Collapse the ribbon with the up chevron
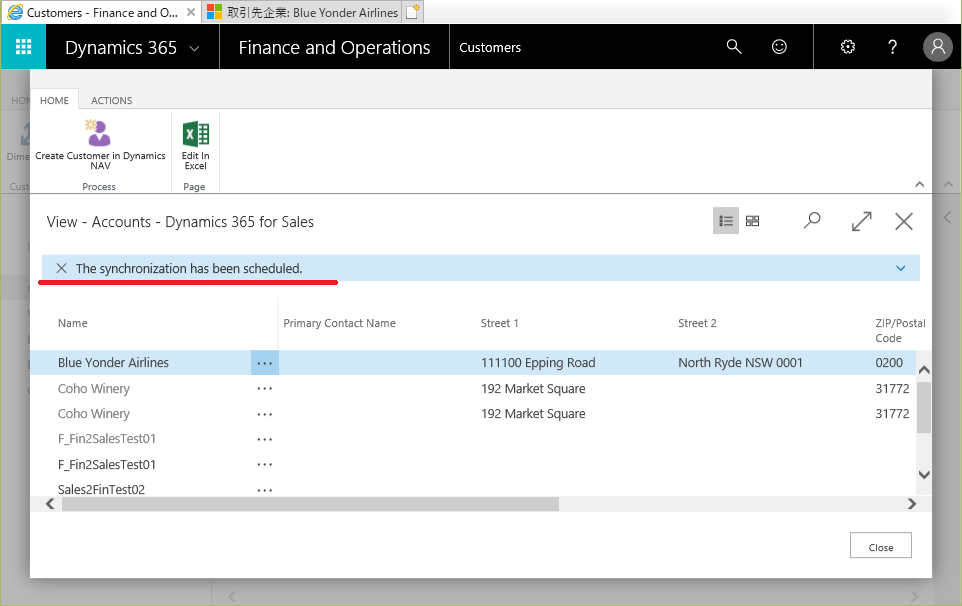 [x=920, y=184]
